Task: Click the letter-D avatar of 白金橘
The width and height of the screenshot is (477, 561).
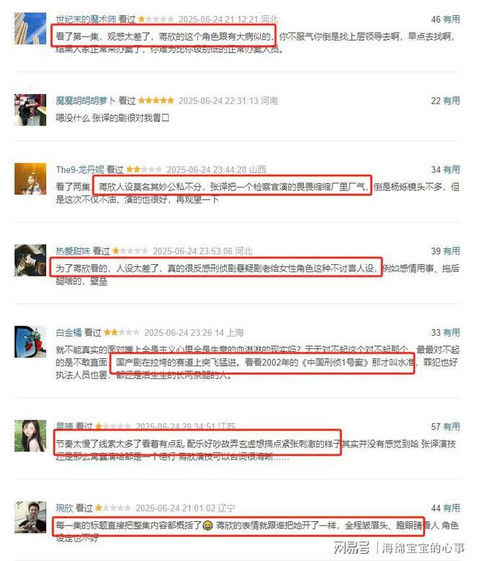Action: point(30,342)
